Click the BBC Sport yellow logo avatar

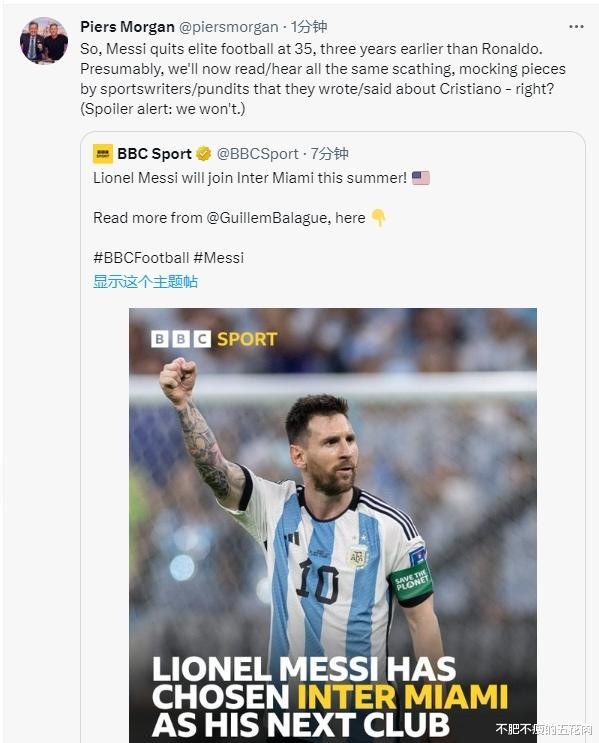[103, 154]
